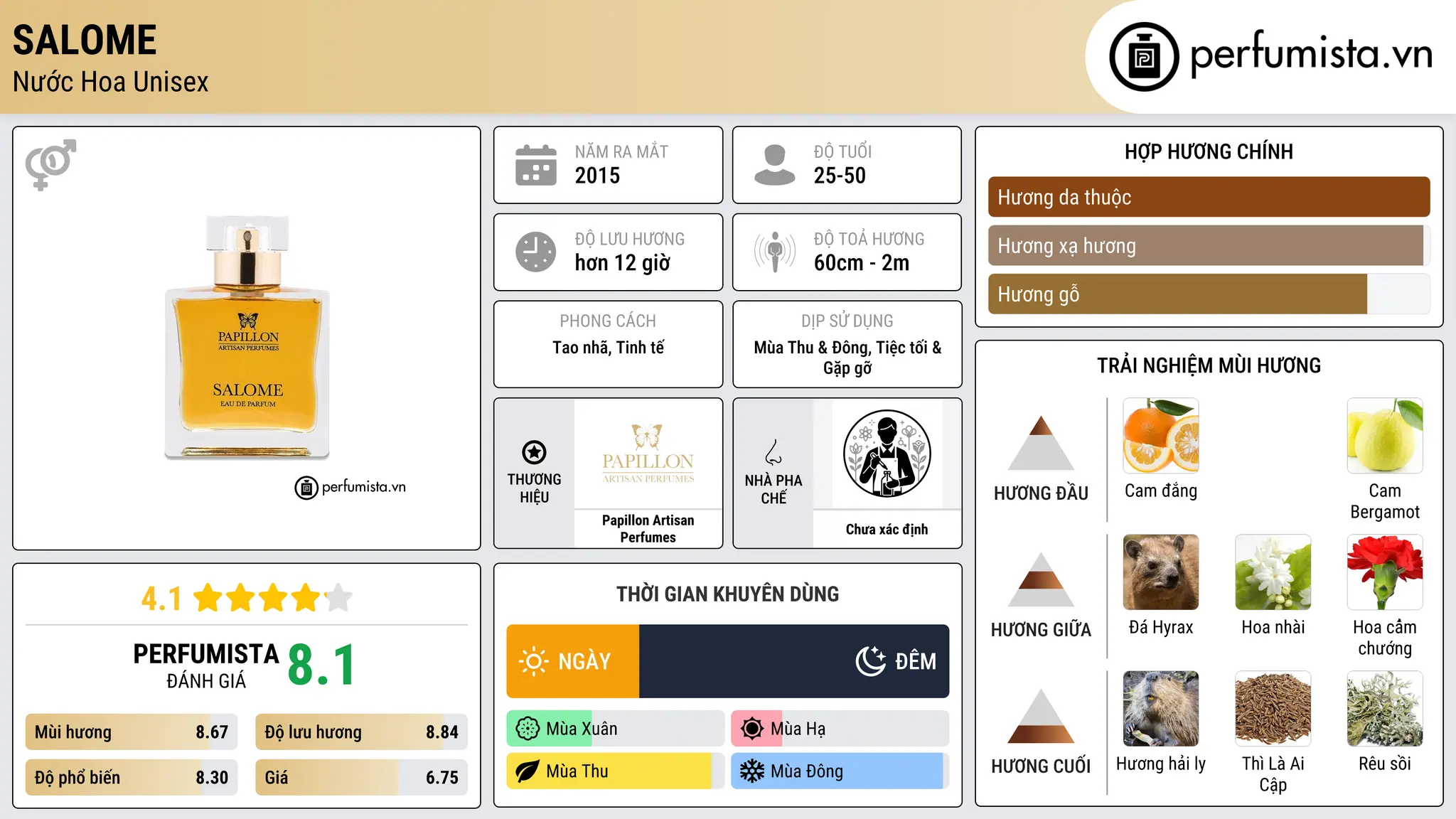
Task: Click the middle notes pyramid icon
Action: [x=1041, y=579]
